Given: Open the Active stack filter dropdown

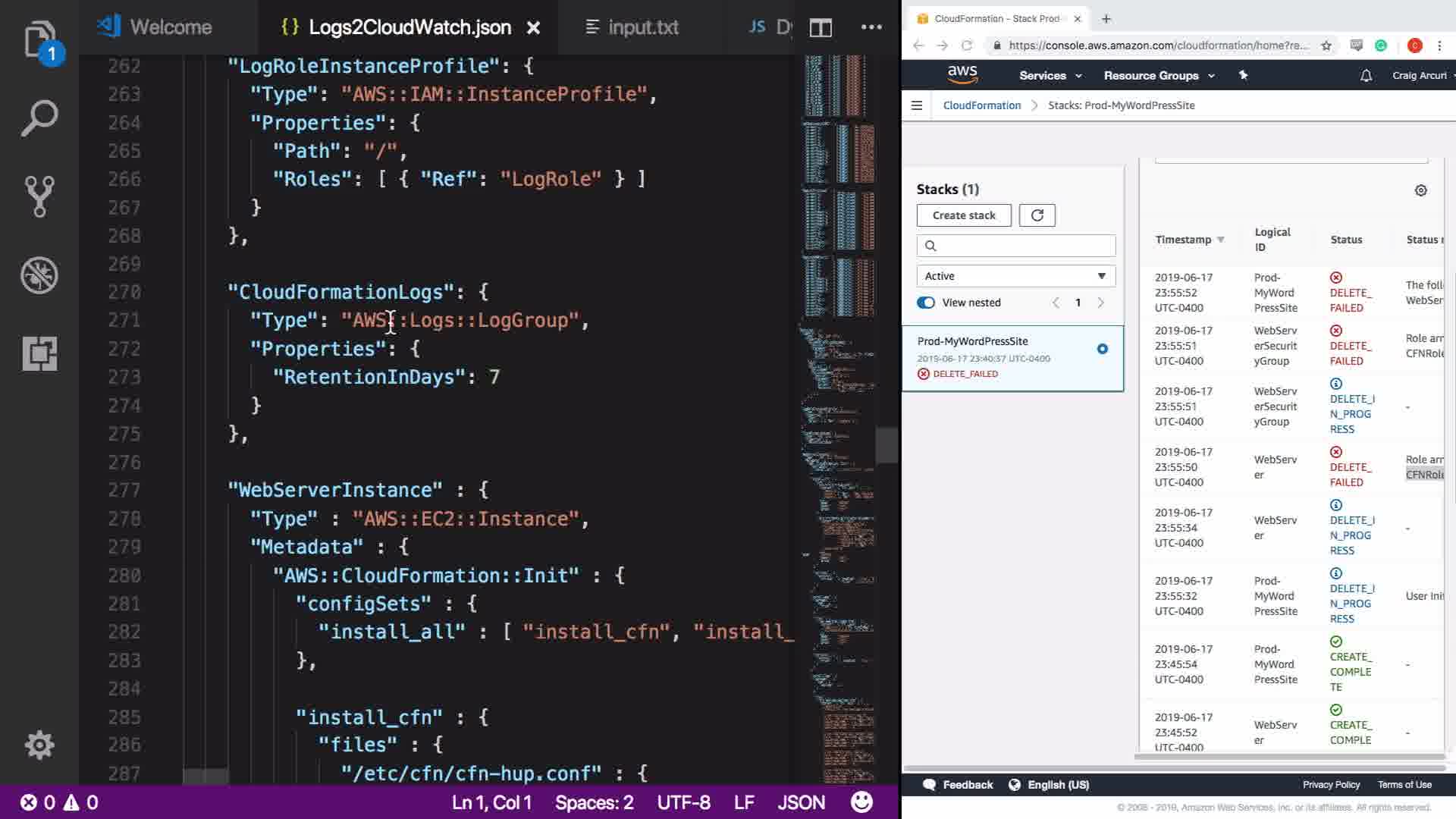Looking at the screenshot, I should point(1015,276).
